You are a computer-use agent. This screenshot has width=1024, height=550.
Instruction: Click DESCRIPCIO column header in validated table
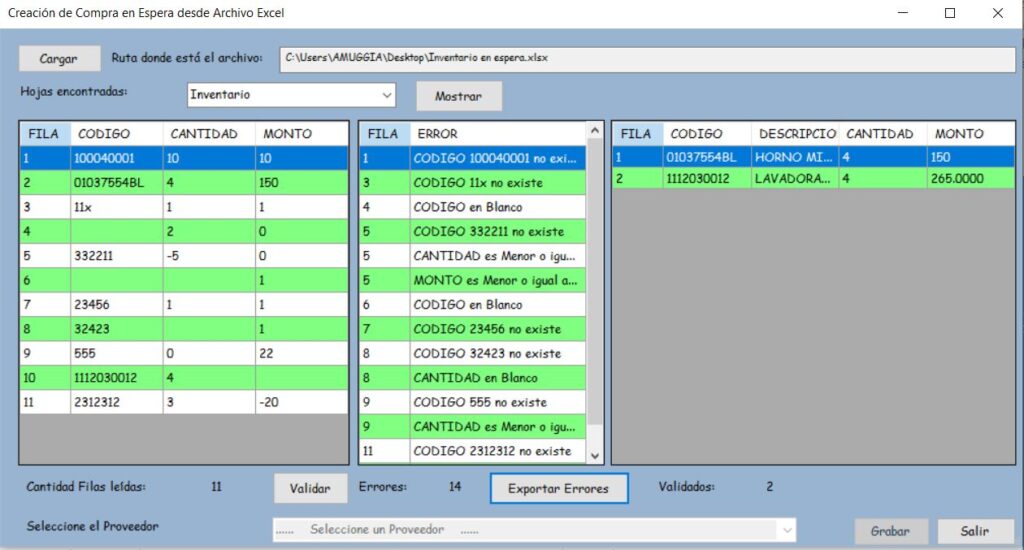[x=795, y=133]
